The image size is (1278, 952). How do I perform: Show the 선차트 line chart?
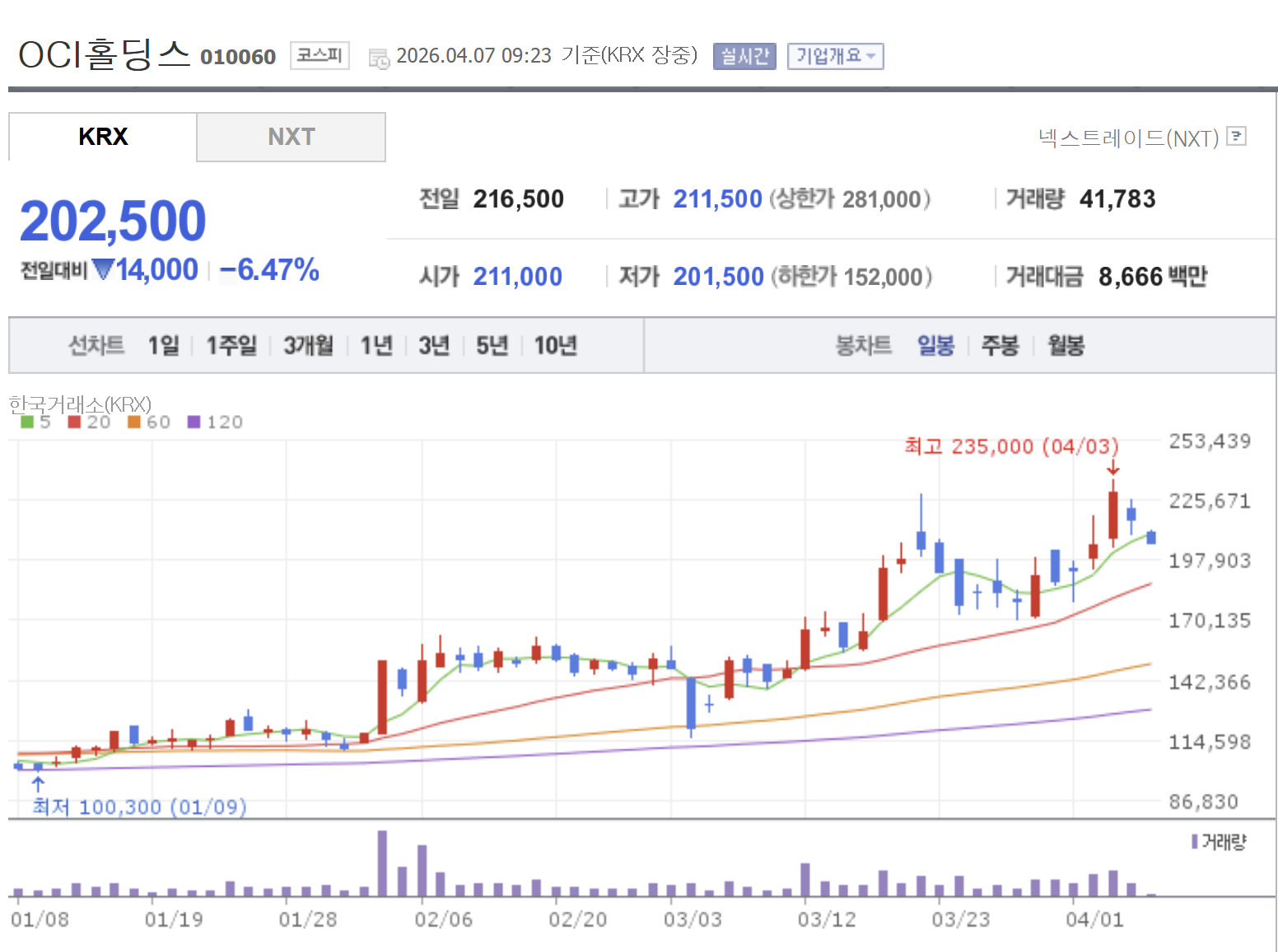[96, 346]
